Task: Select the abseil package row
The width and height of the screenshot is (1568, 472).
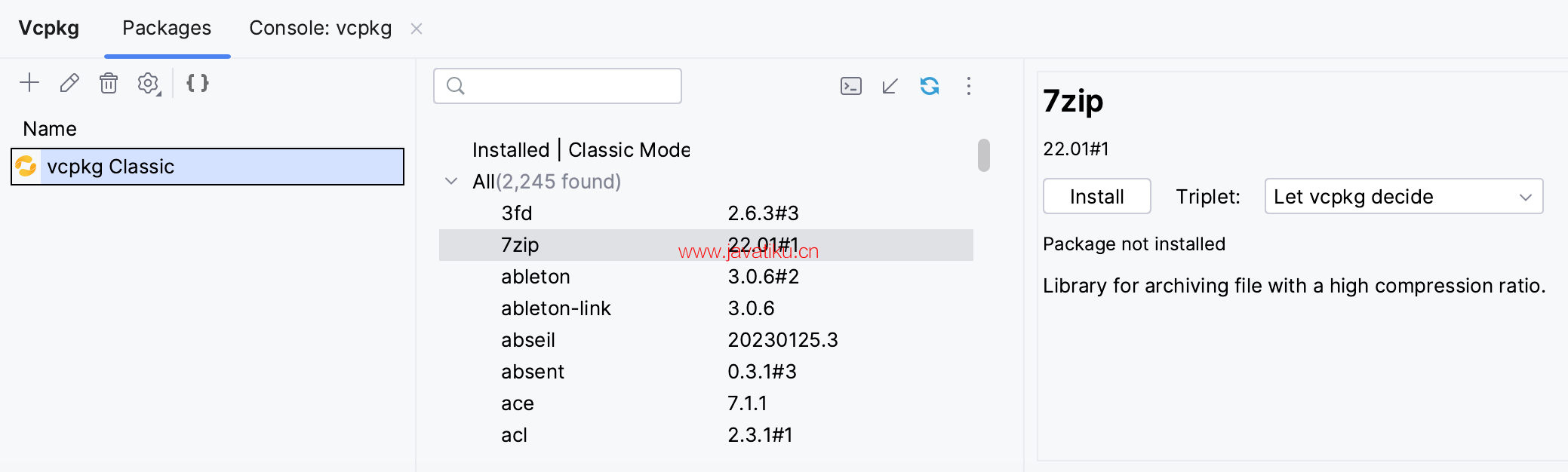Action: [706, 340]
